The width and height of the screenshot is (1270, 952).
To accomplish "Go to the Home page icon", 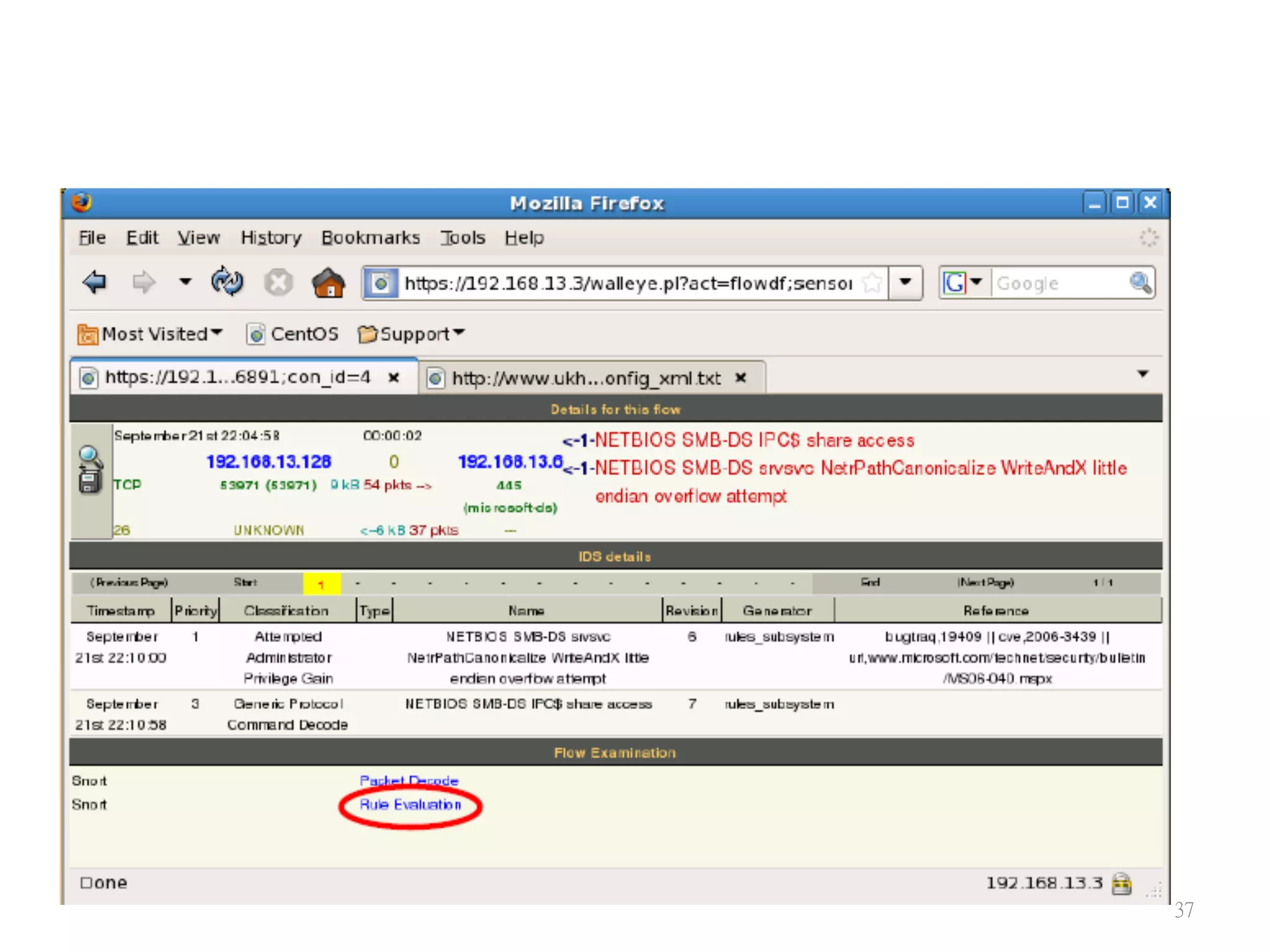I will pyautogui.click(x=329, y=283).
